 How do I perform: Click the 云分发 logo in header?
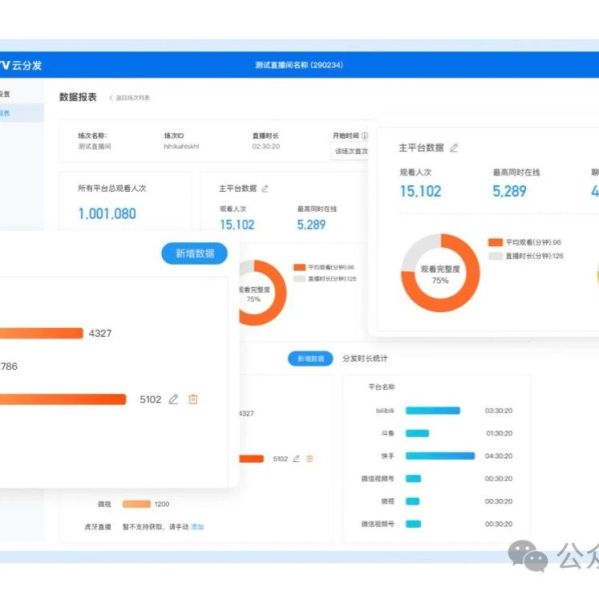coord(21,65)
